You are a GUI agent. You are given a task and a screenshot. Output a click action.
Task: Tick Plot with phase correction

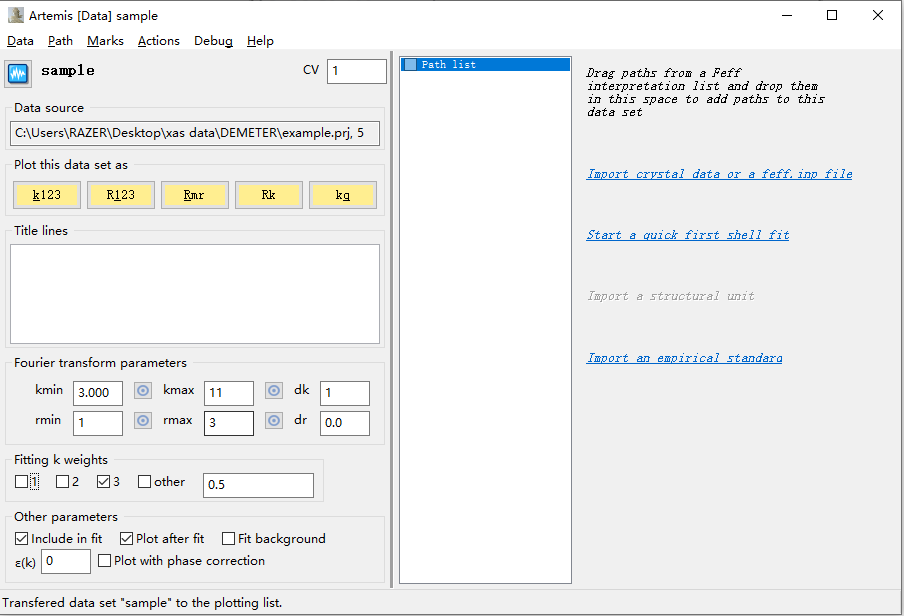click(104, 561)
